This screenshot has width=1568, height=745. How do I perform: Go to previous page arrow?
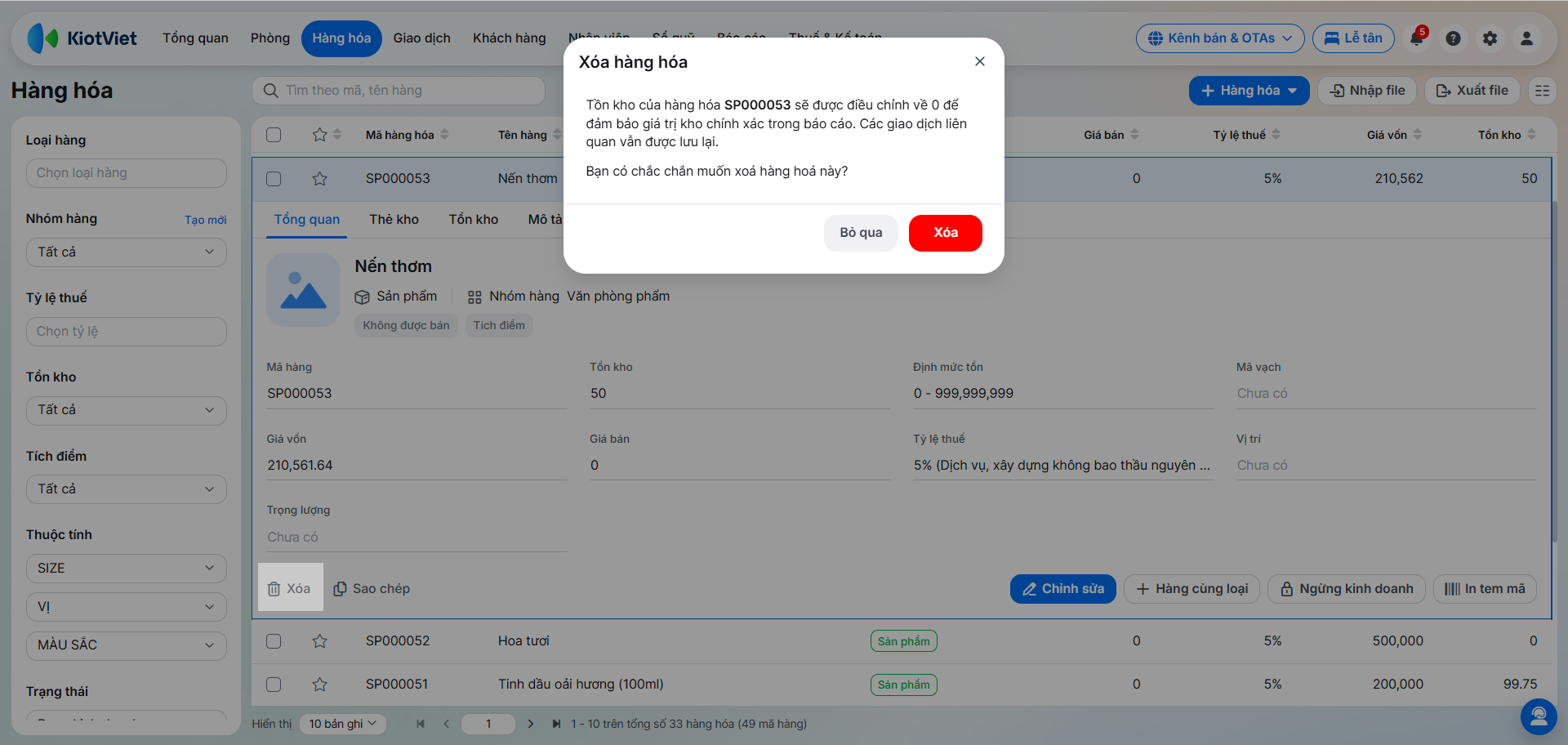coord(447,724)
